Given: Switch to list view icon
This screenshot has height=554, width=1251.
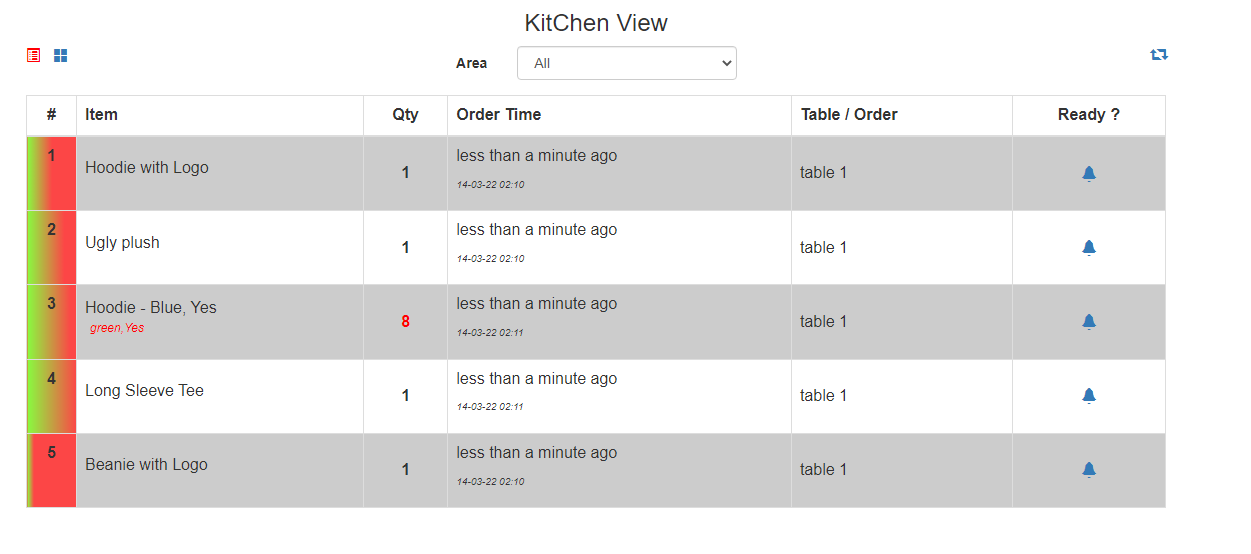Looking at the screenshot, I should tap(34, 55).
